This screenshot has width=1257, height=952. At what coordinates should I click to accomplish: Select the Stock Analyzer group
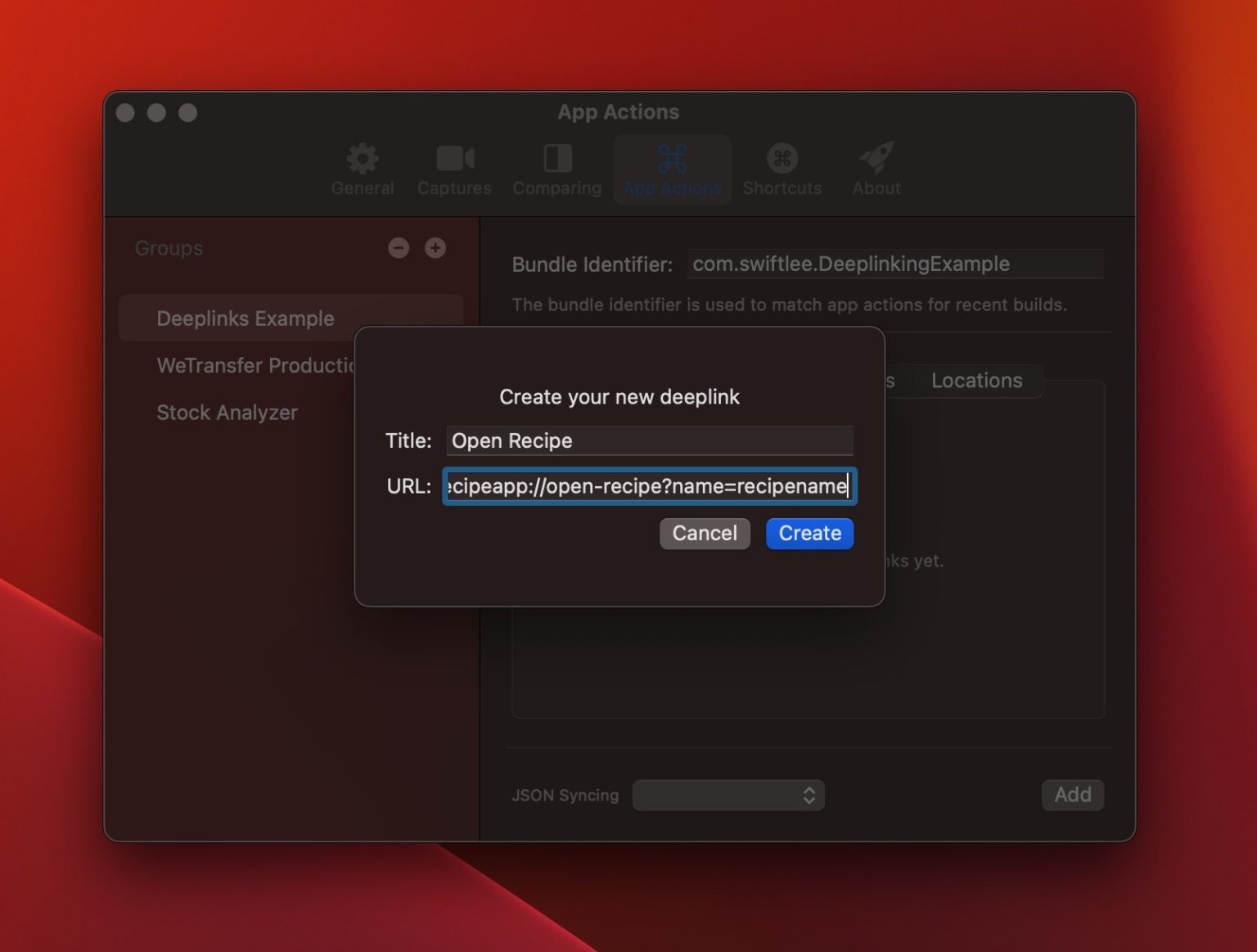point(228,412)
